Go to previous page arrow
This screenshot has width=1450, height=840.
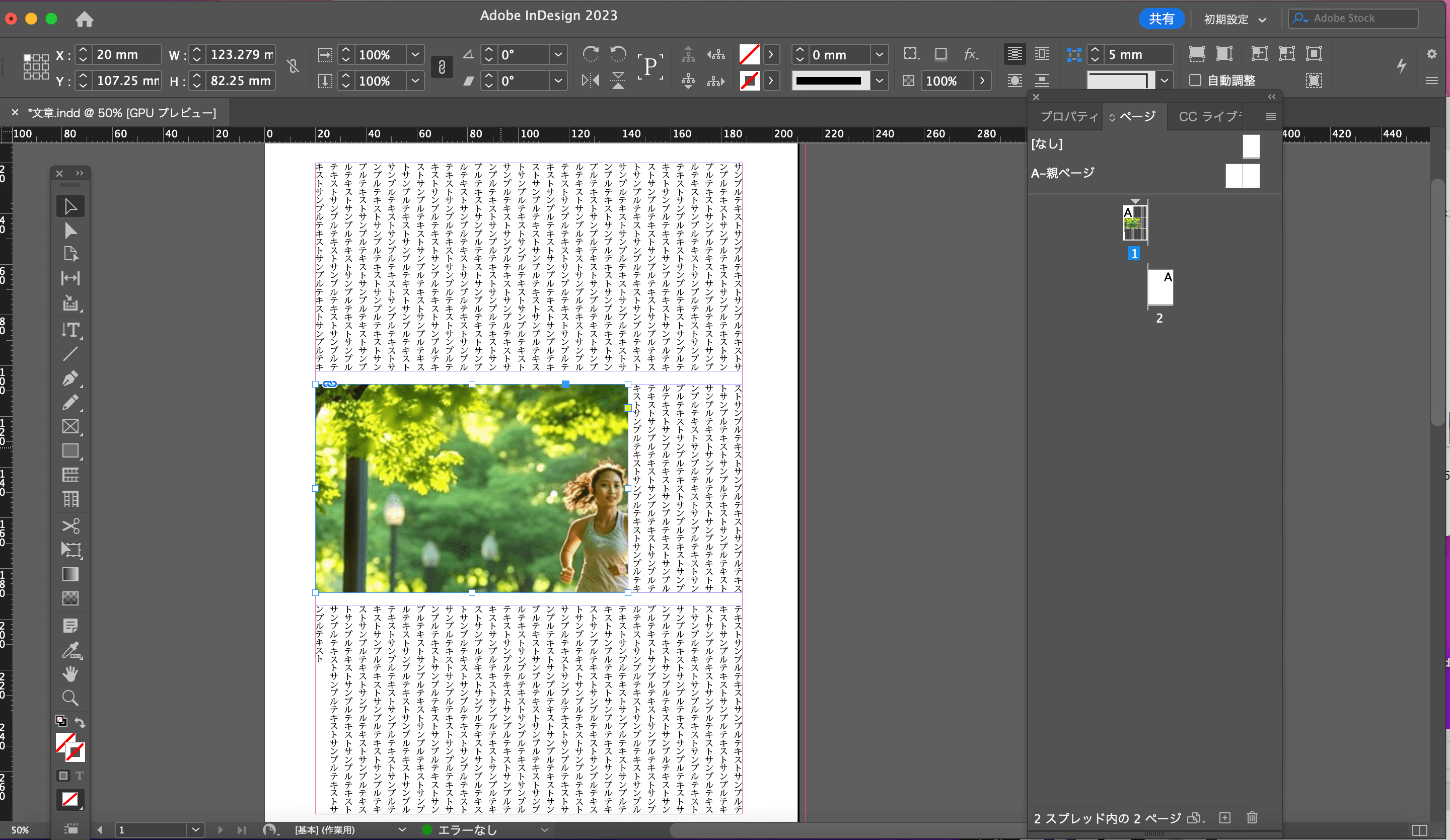point(100,829)
